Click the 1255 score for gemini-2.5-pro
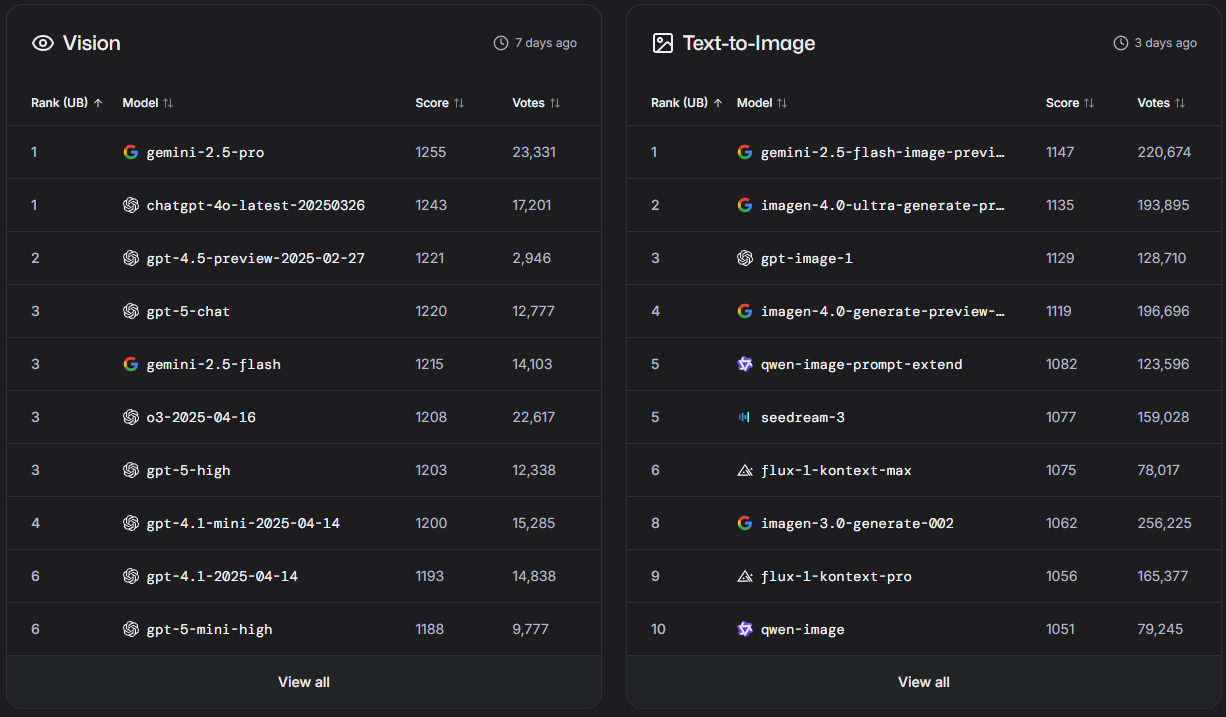The width and height of the screenshot is (1226, 717). pos(431,152)
